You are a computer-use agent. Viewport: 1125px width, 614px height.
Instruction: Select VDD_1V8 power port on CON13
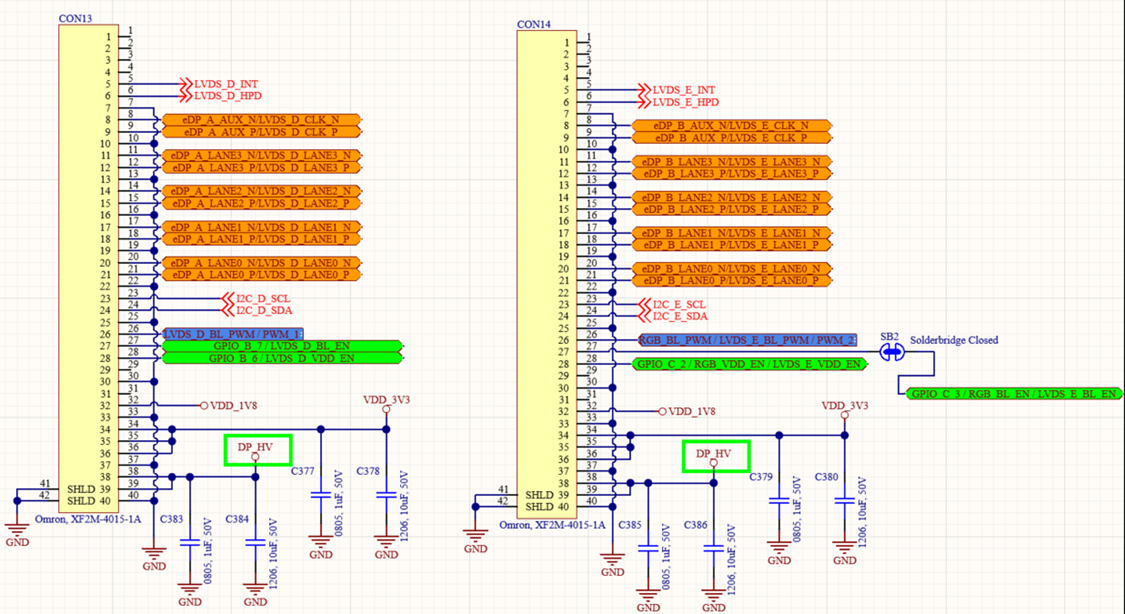tap(228, 405)
